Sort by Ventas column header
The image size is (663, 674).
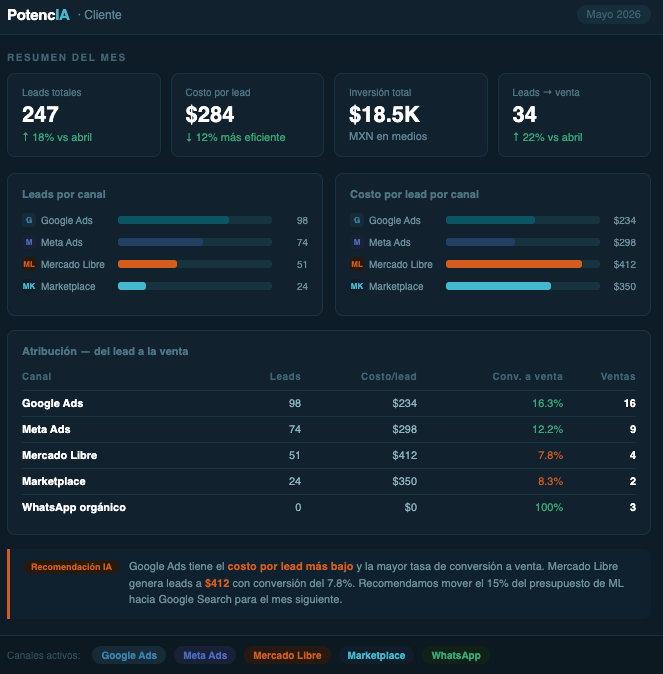pos(618,377)
